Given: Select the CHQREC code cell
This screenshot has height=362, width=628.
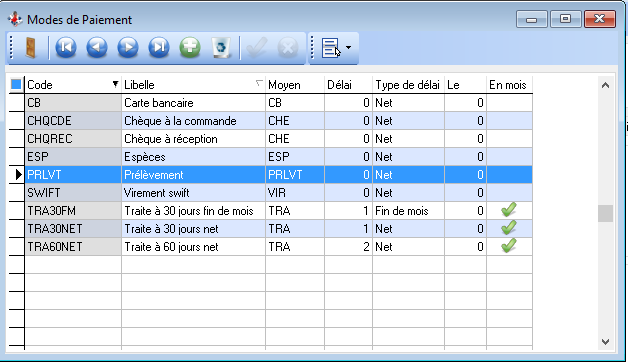Looking at the screenshot, I should (73, 139).
